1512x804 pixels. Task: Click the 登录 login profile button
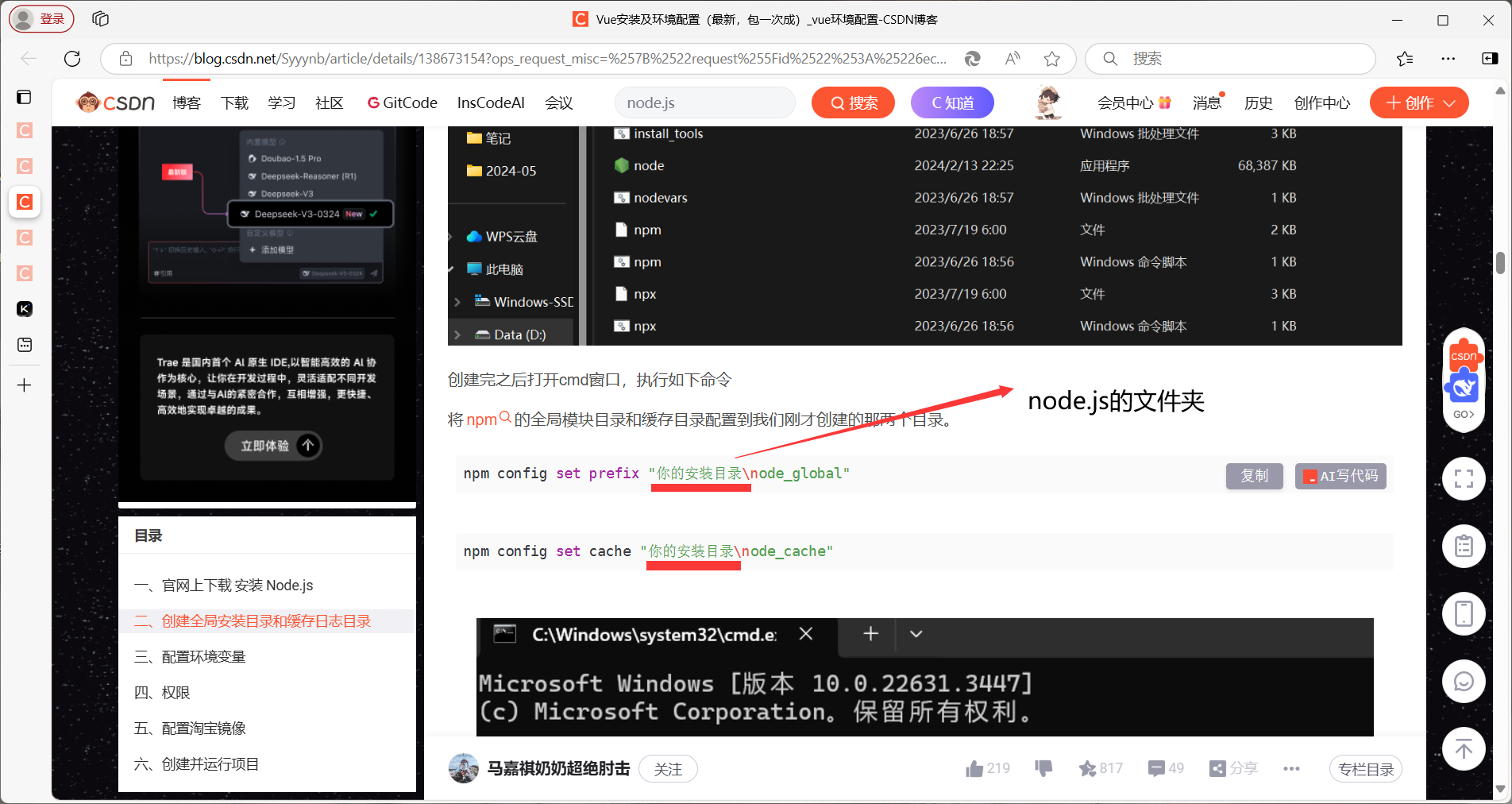(41, 19)
